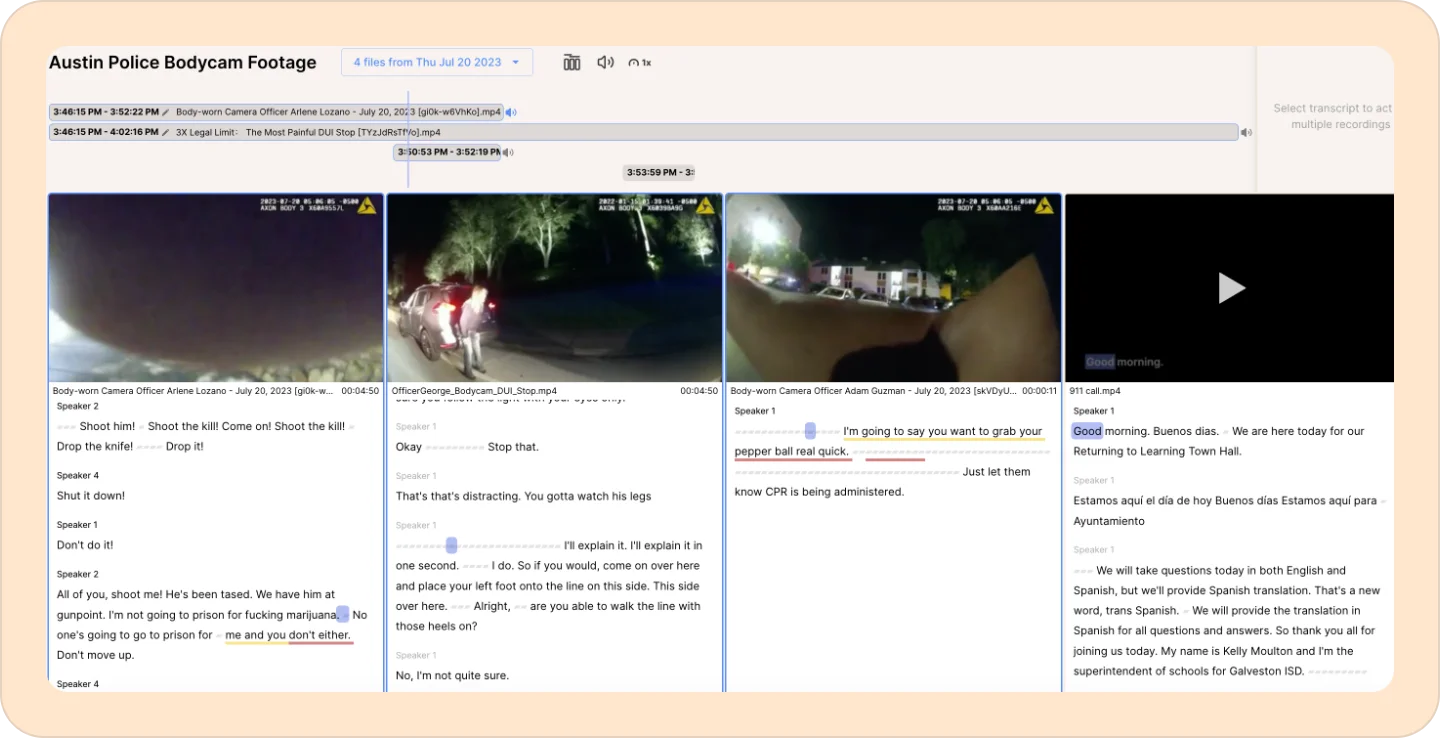Select the 3:50:53 PM - 3:52:19 PM clip

point(447,152)
